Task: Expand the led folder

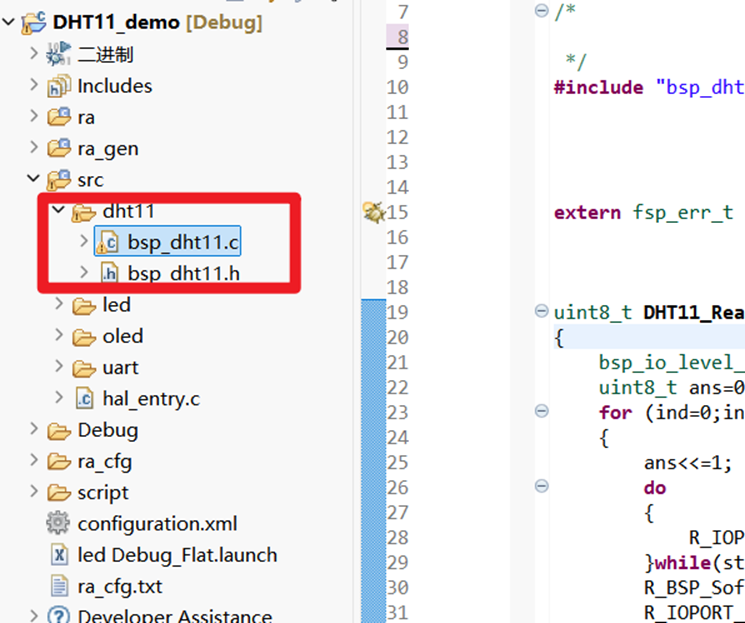Action: tap(58, 304)
